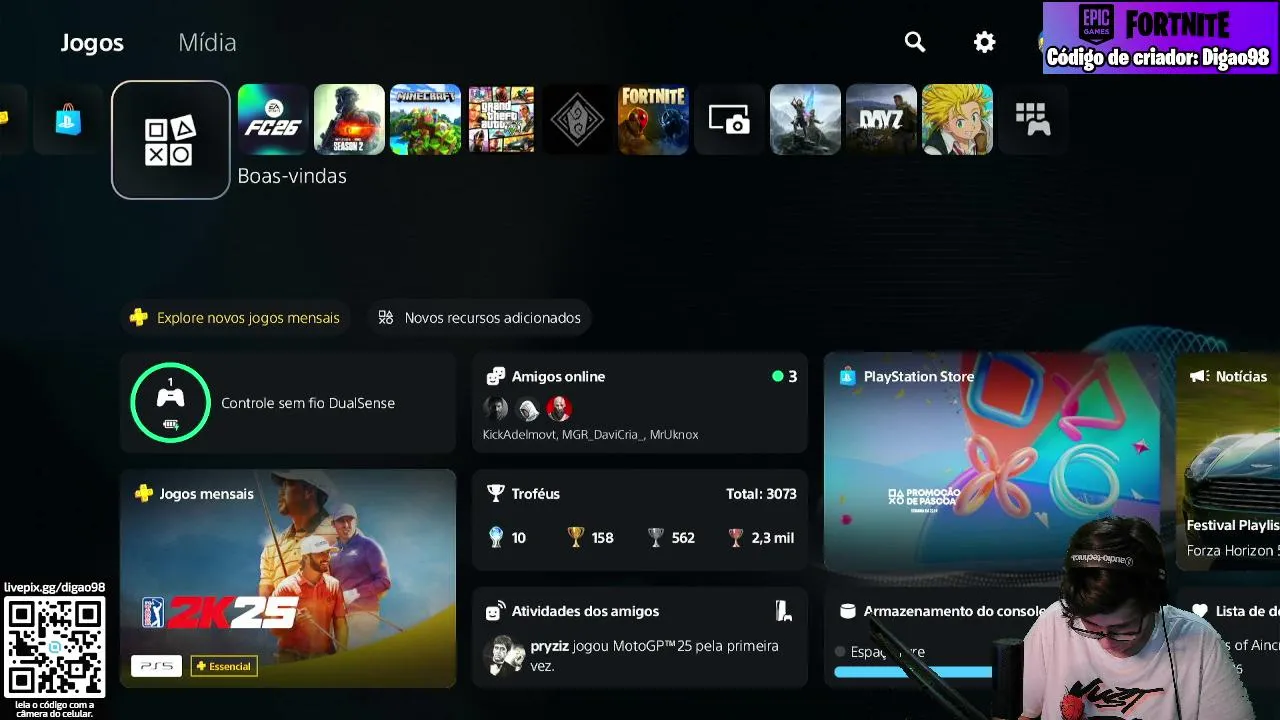Viewport: 1280px width, 720px height.
Task: Launch EA FC26 game tile
Action: coord(273,120)
